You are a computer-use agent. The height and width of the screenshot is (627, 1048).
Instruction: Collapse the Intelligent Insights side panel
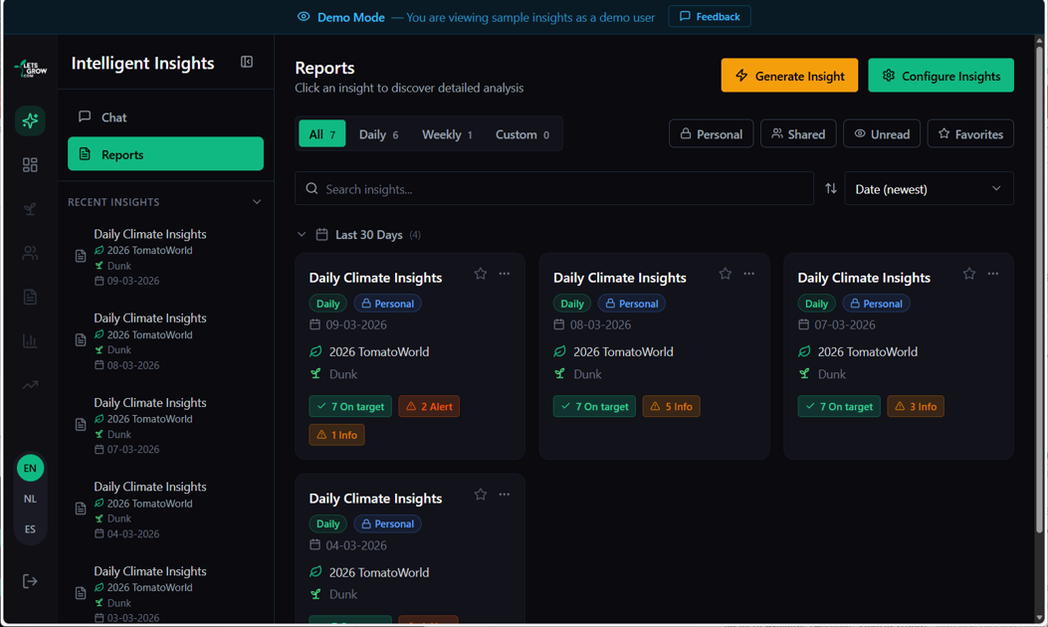247,62
